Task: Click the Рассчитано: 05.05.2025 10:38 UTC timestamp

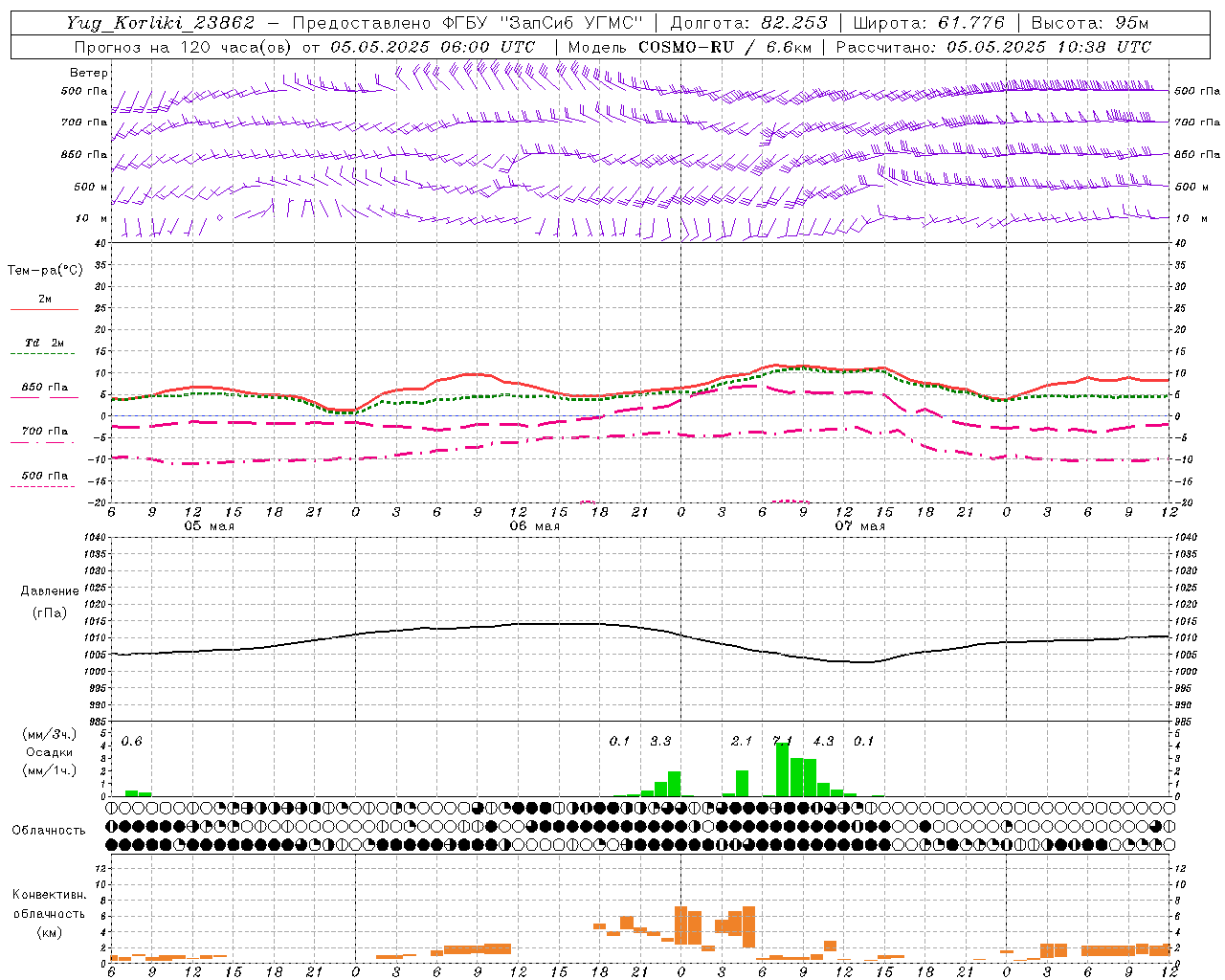Action: coord(993,47)
